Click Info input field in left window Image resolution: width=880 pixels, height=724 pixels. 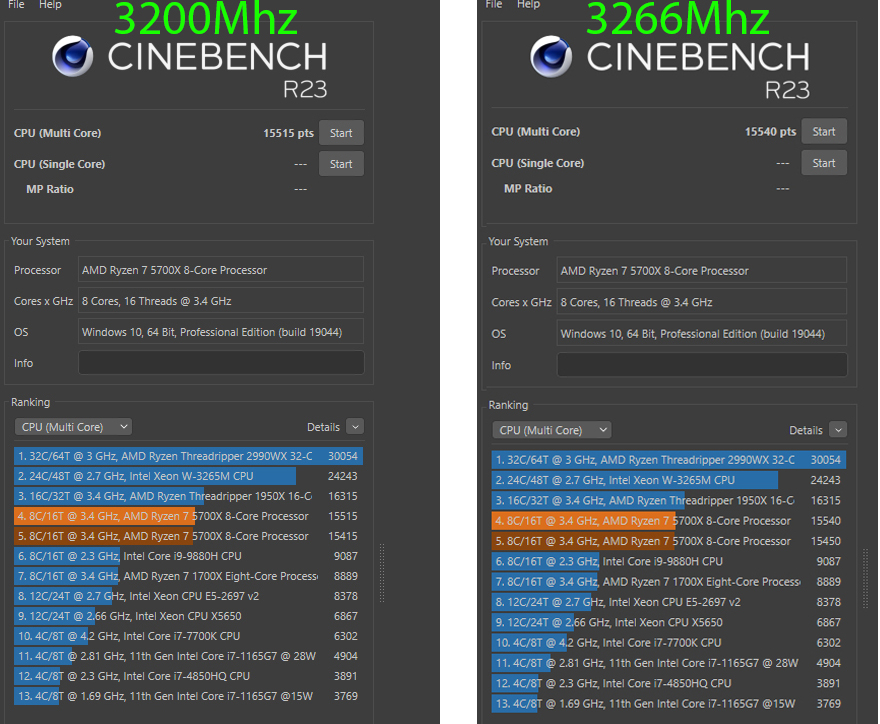(221, 363)
